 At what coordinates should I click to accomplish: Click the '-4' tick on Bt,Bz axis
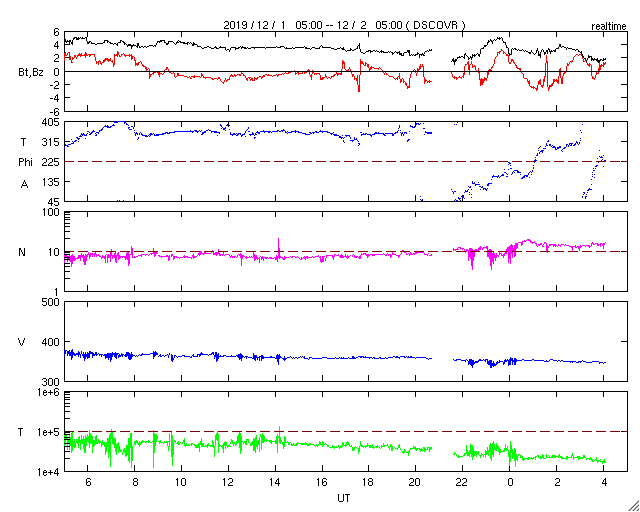(54, 98)
